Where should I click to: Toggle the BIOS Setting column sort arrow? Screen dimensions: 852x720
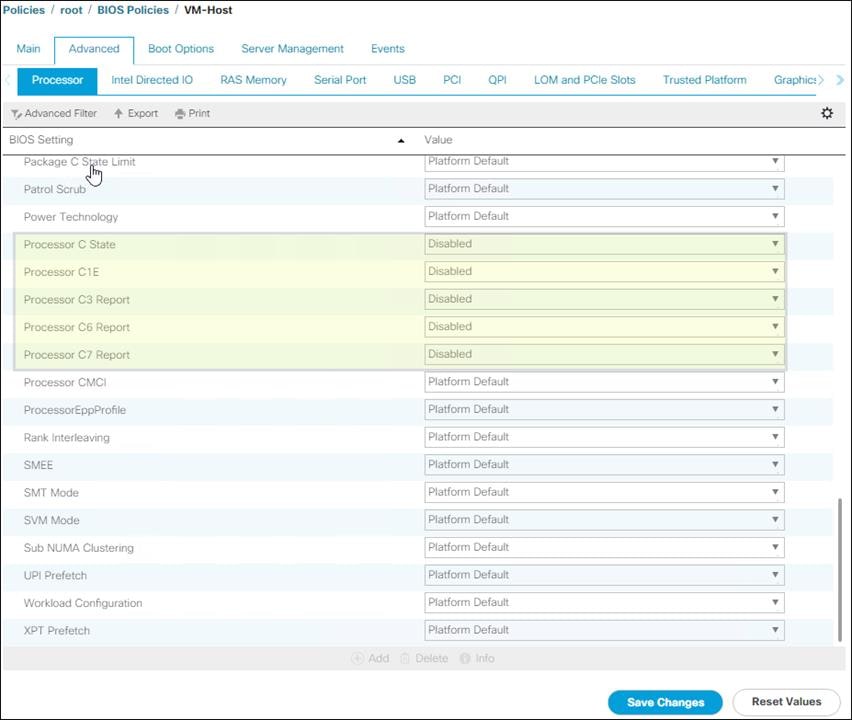coord(400,140)
